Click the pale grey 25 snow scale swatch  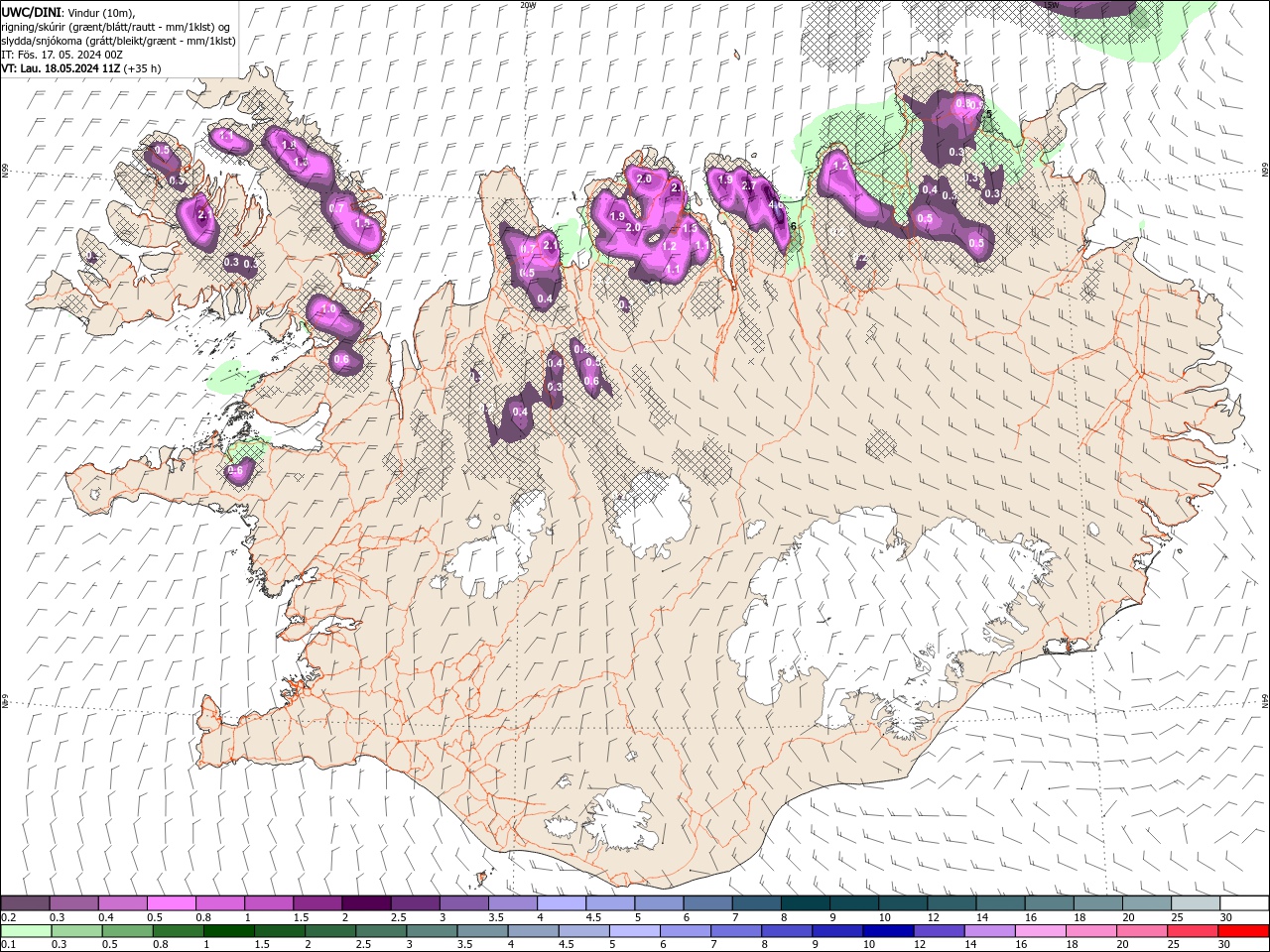(1196, 902)
